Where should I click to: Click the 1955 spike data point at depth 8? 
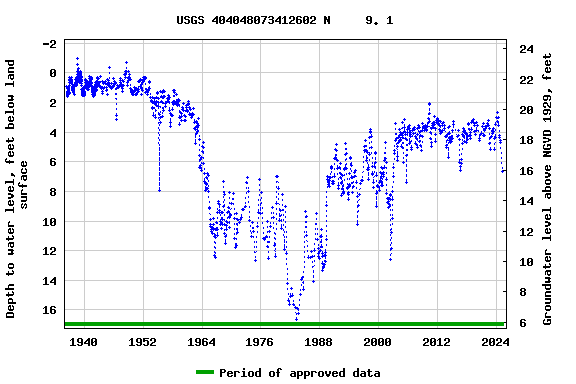[159, 190]
